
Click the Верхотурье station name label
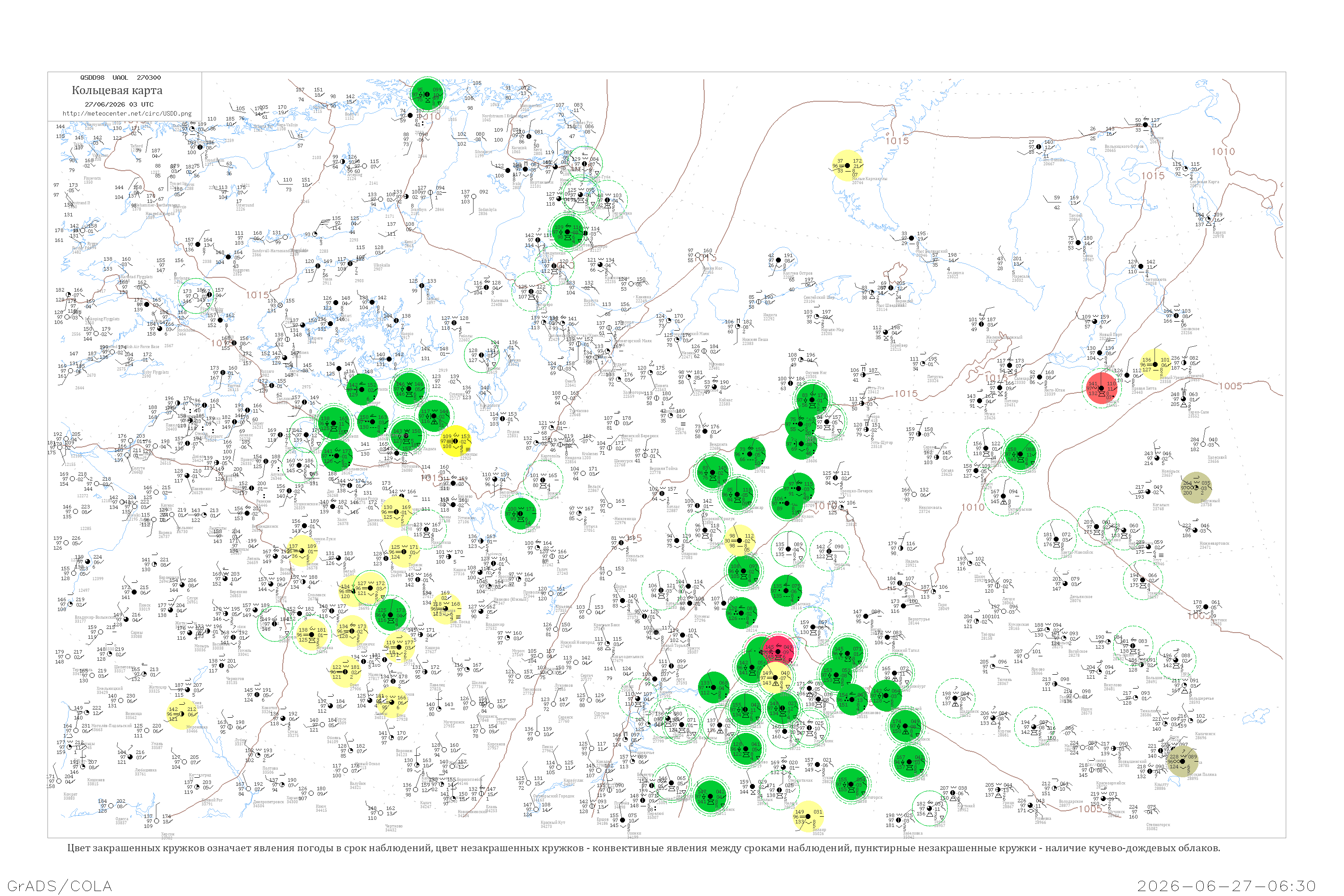click(x=918, y=619)
